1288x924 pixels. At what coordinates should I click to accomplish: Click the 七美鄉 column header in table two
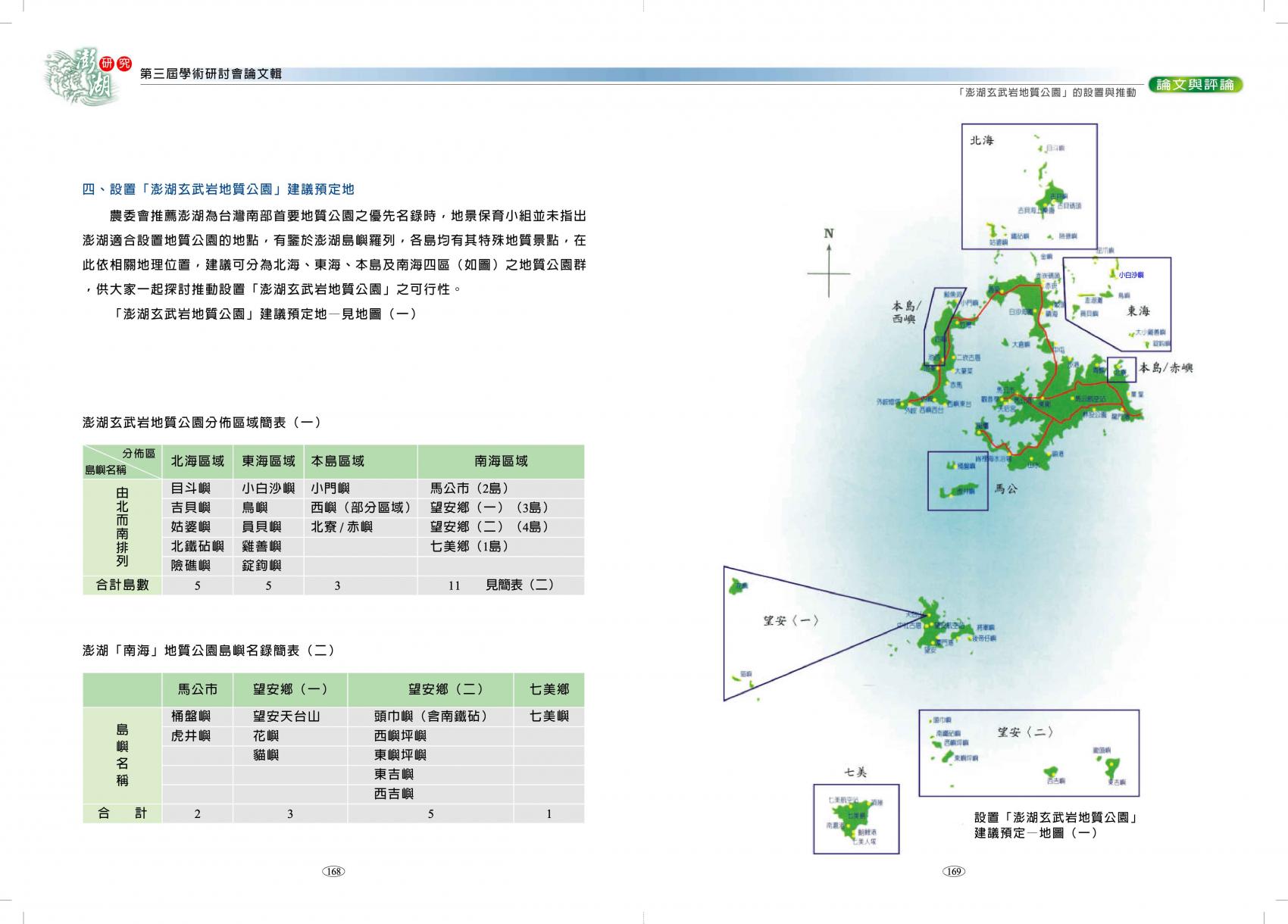549,689
